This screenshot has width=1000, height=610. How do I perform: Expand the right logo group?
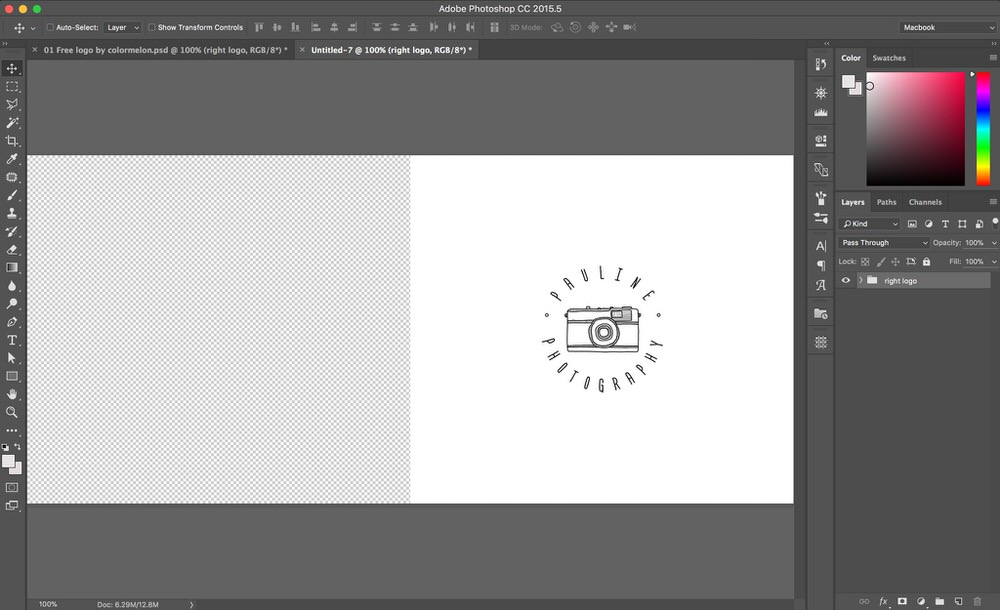click(860, 280)
